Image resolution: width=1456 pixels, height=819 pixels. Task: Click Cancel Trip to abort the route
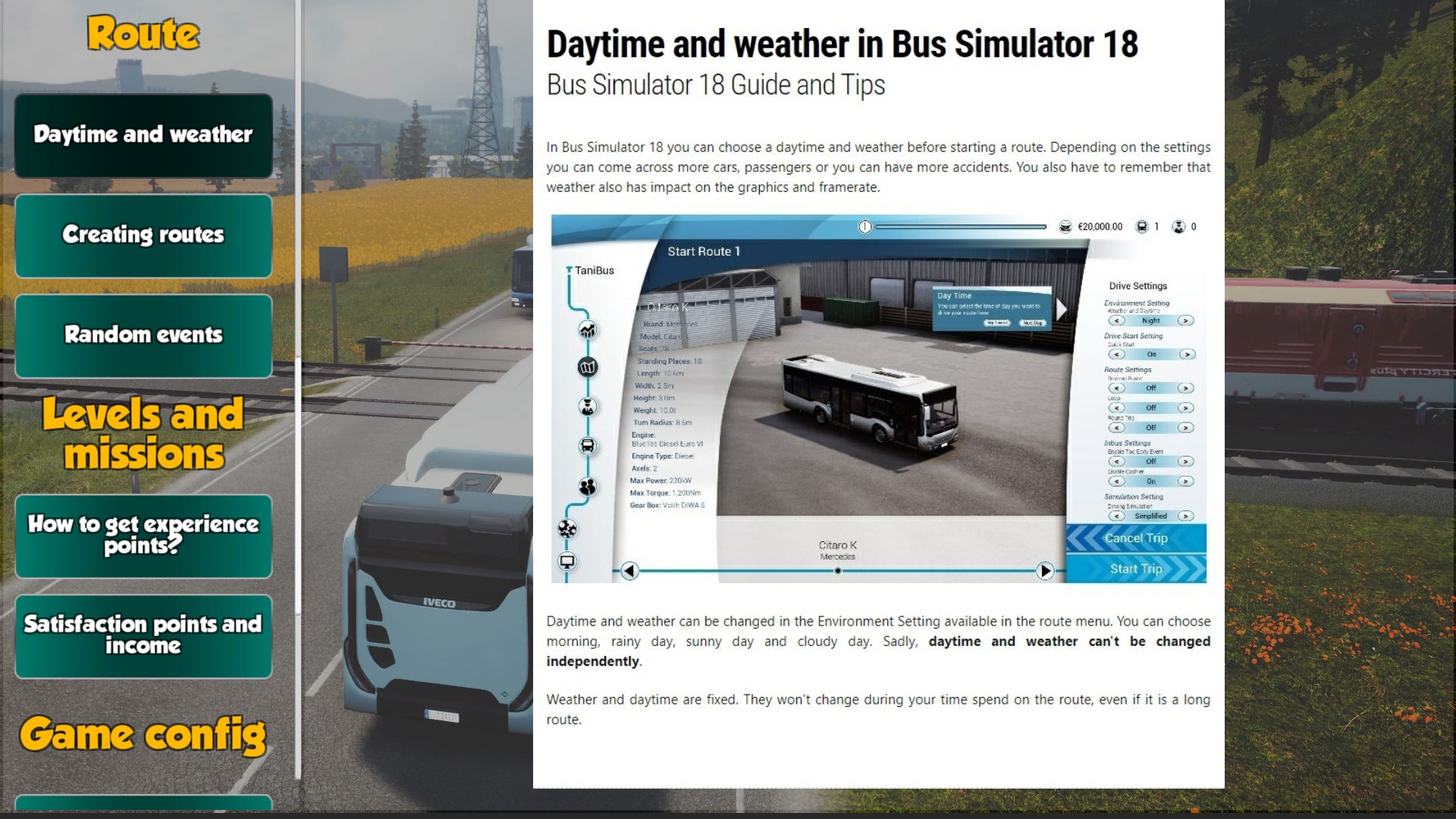[x=1135, y=538]
